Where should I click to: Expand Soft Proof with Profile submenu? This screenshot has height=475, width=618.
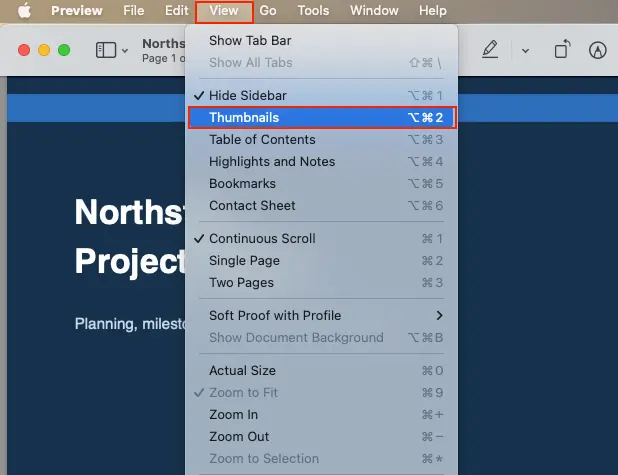pyautogui.click(x=321, y=316)
